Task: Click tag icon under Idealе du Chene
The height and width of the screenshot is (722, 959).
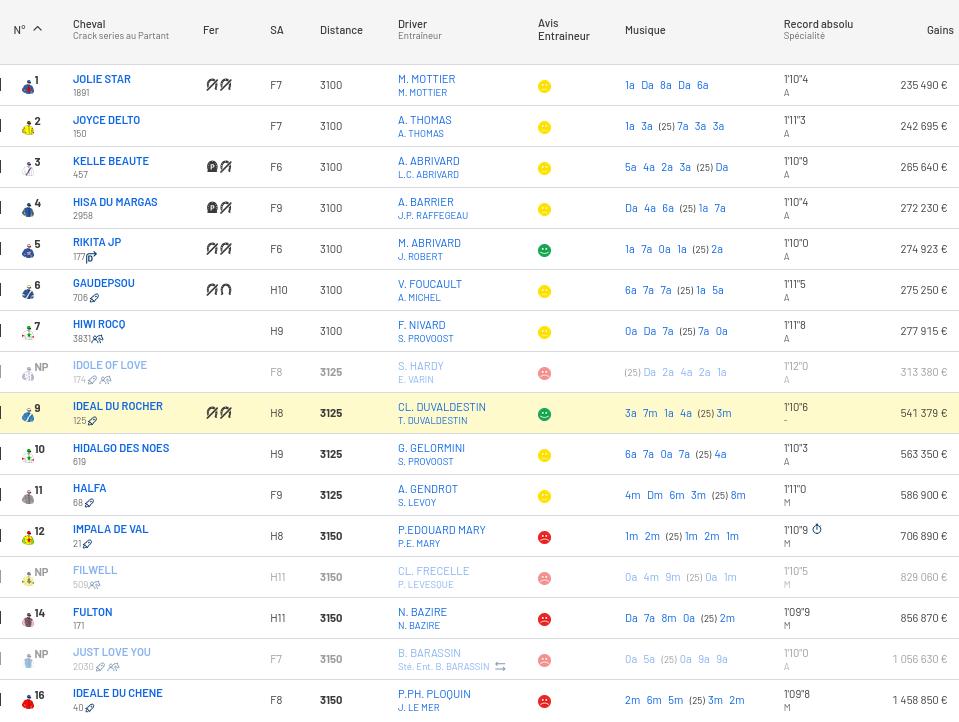Action: [90, 708]
